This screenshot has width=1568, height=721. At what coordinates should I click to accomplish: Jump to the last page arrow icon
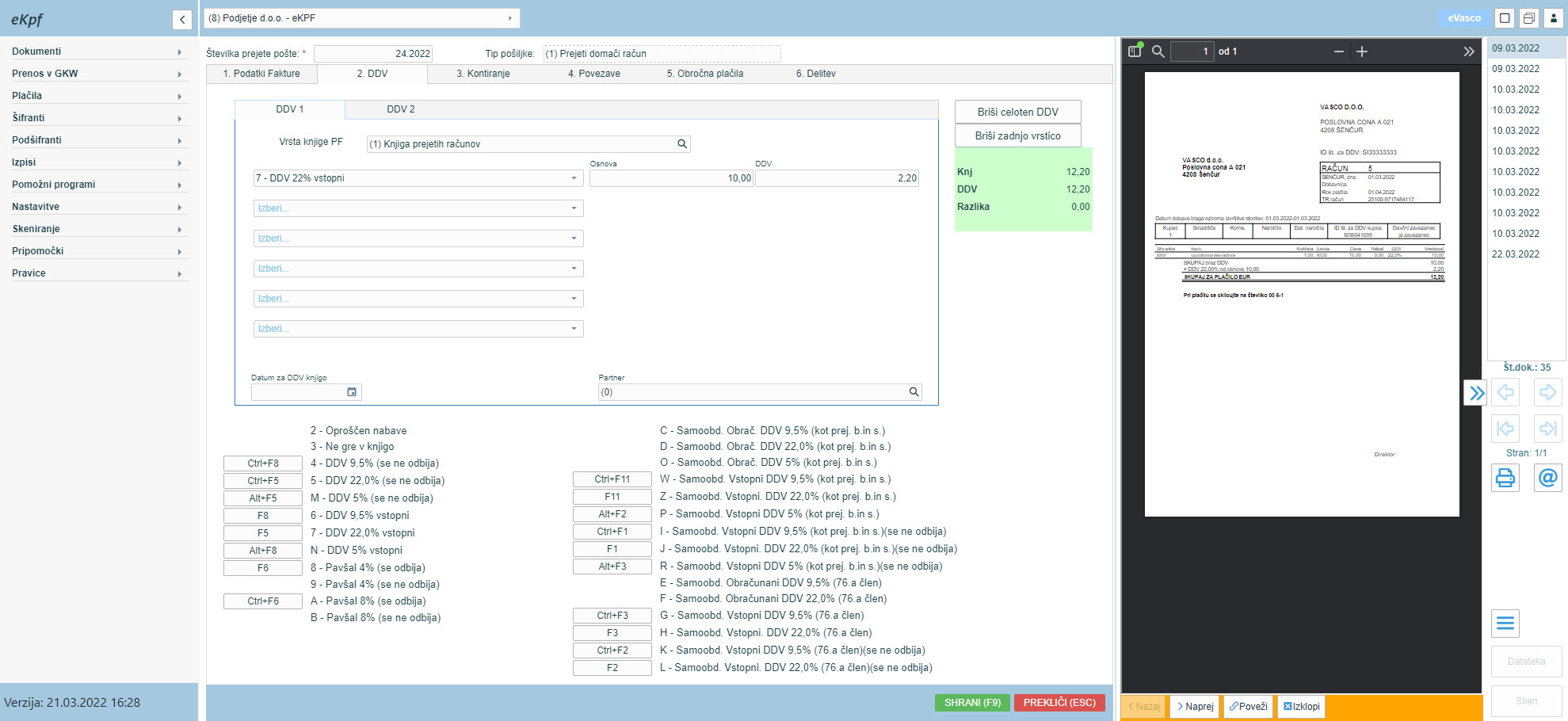1547,429
